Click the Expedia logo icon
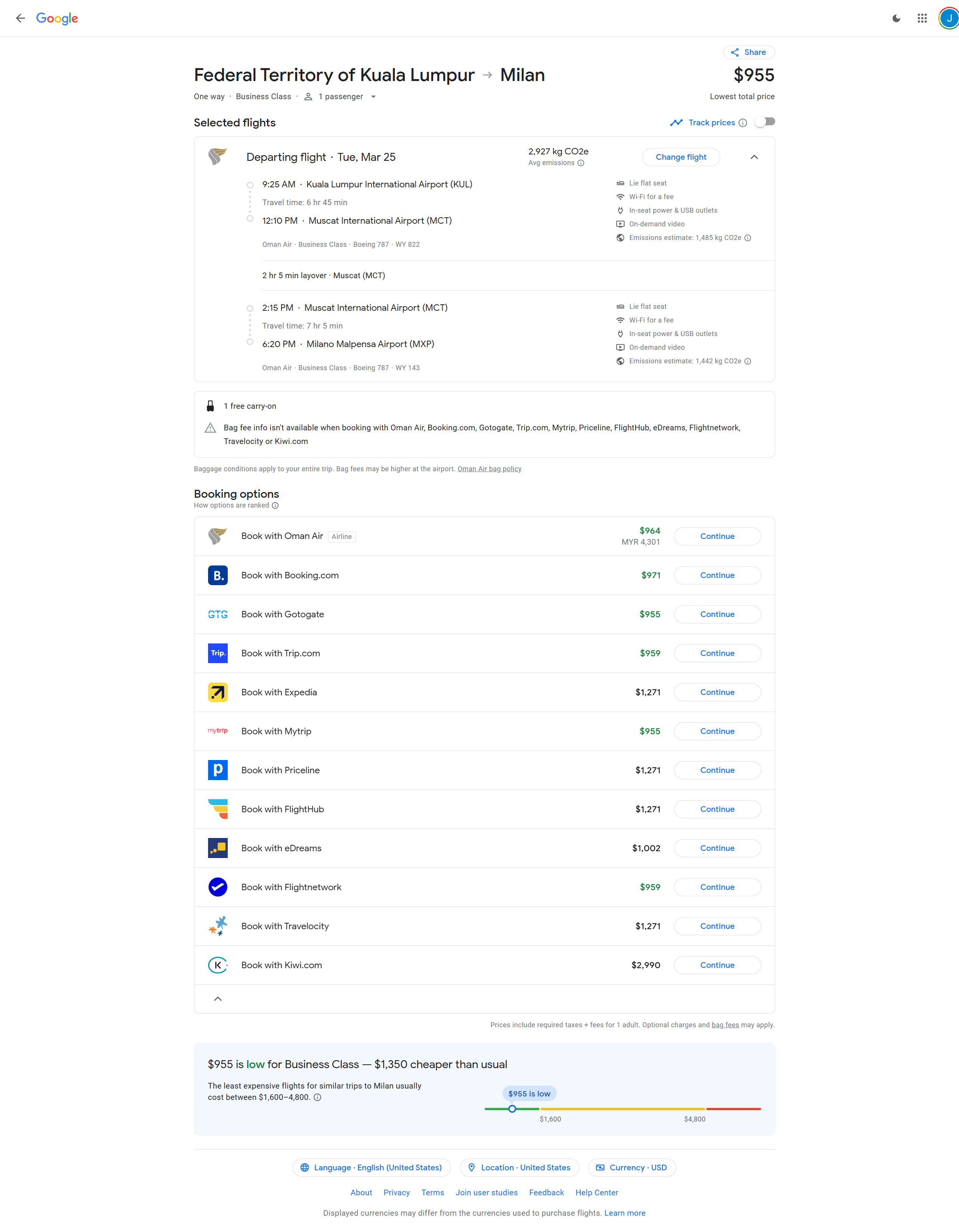 click(x=218, y=692)
